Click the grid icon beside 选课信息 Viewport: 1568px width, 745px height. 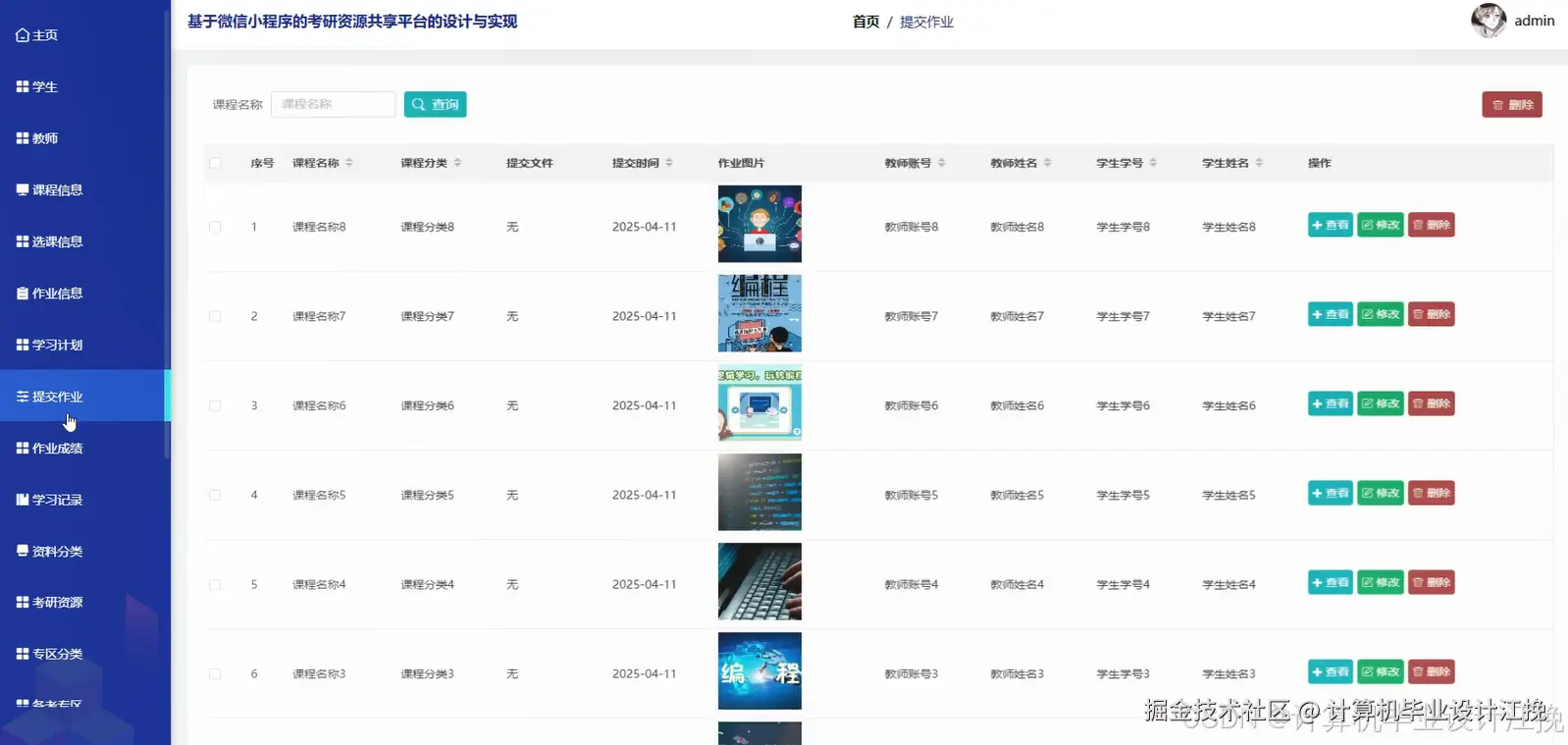(23, 241)
